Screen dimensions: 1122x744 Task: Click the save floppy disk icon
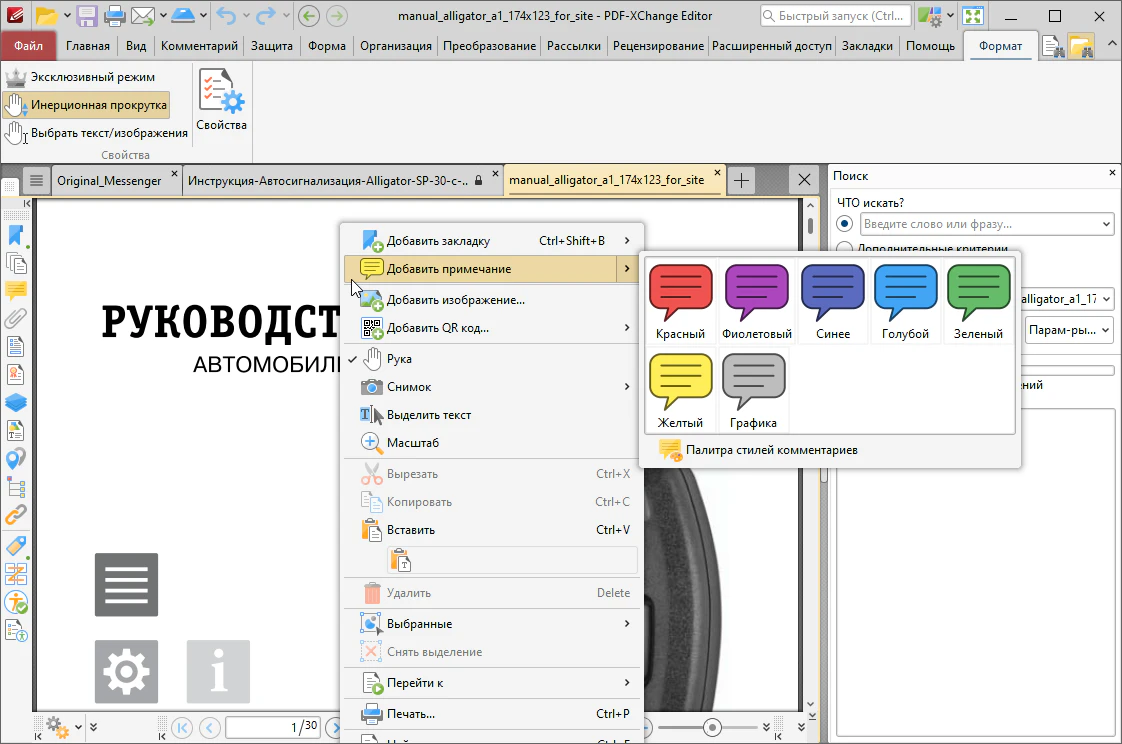click(x=87, y=16)
